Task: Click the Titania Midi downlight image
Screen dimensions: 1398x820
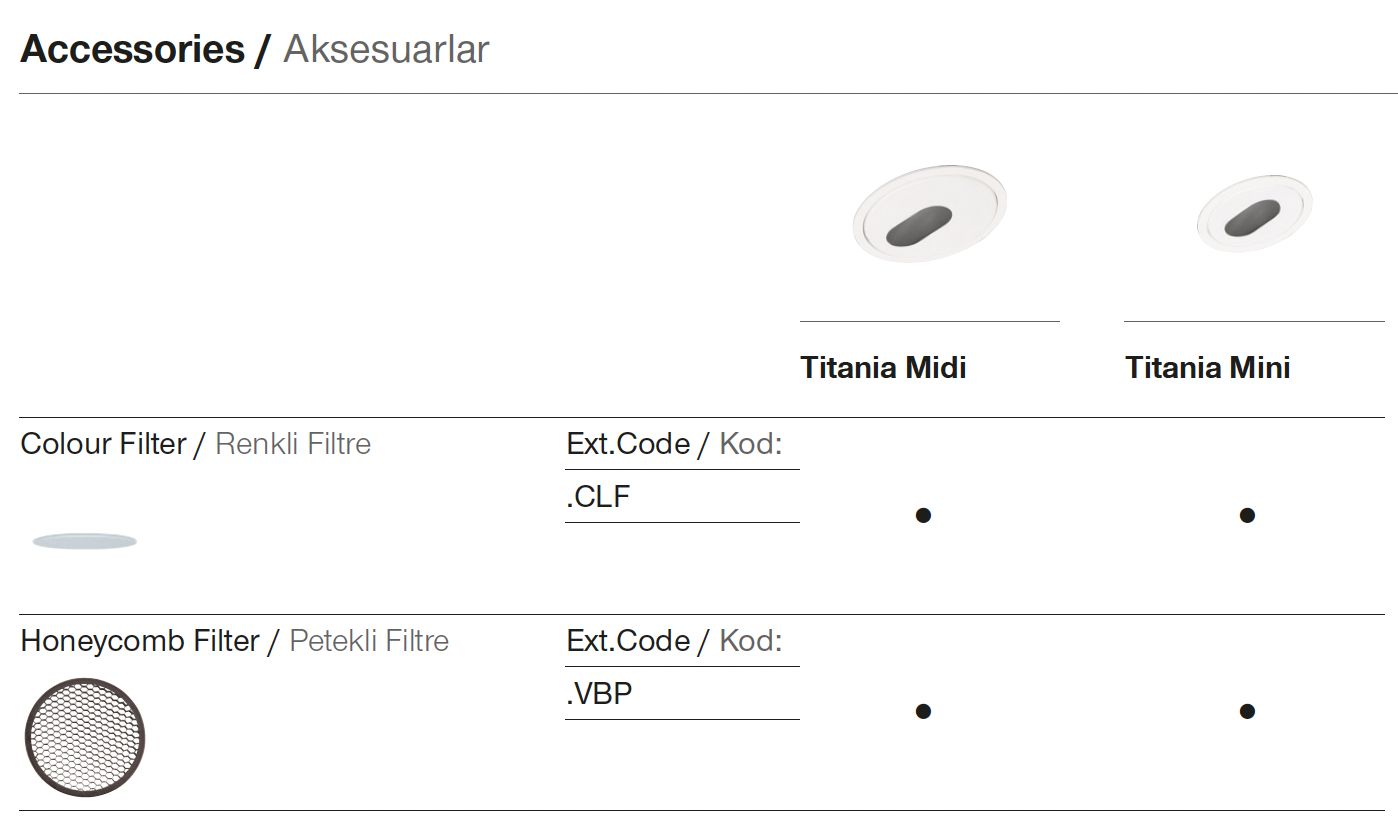Action: pyautogui.click(x=929, y=214)
